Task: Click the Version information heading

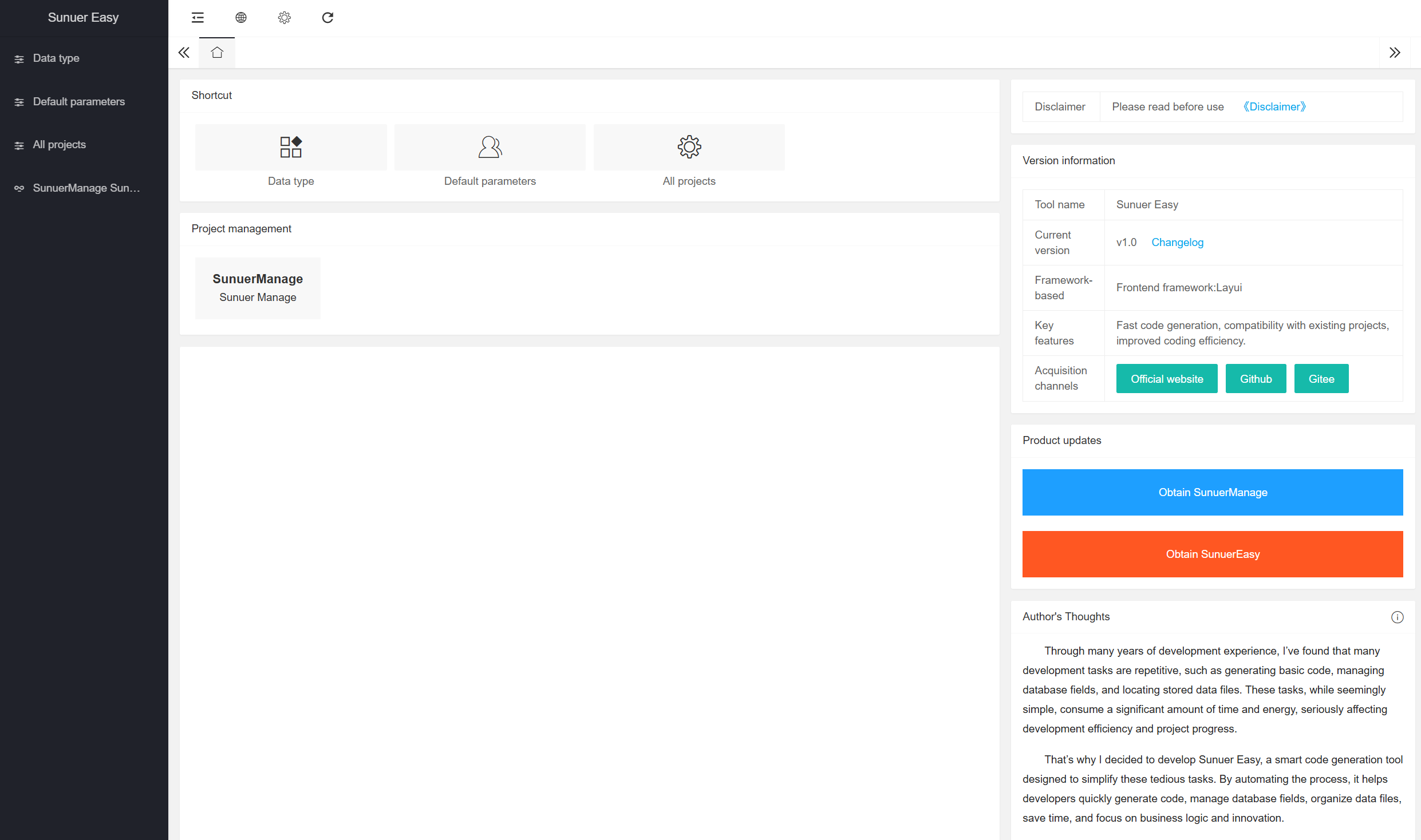Action: tap(1069, 161)
